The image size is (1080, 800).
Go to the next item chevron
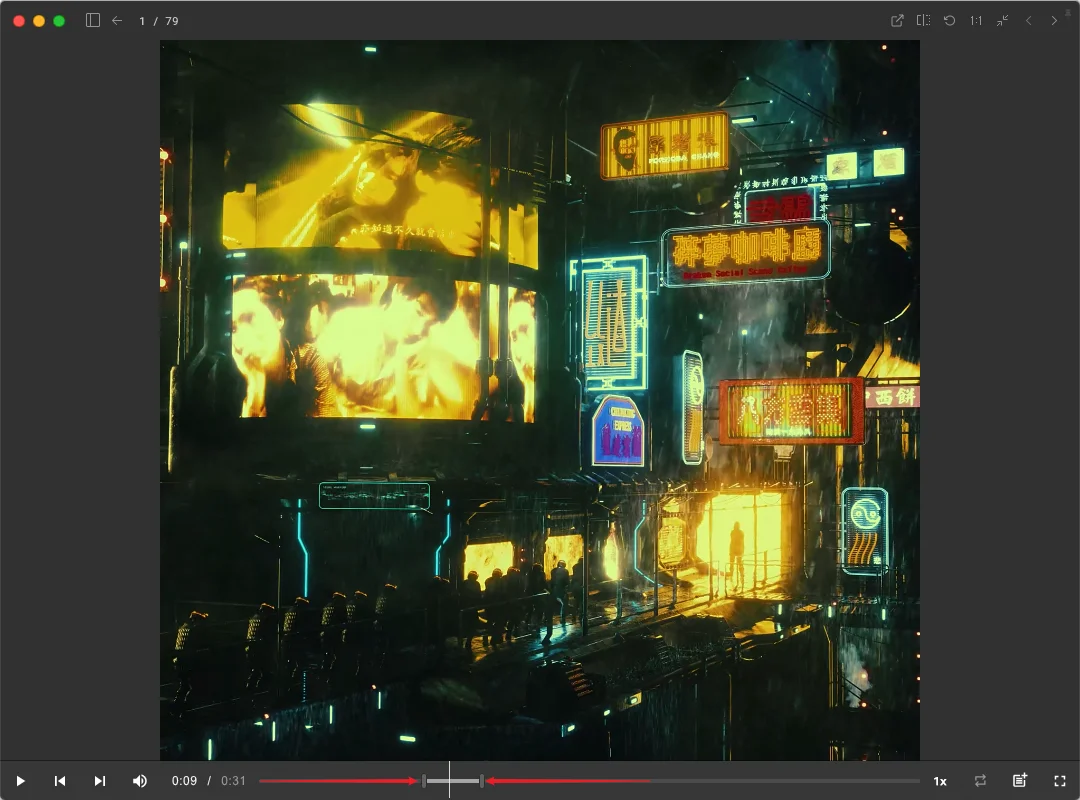click(1054, 20)
